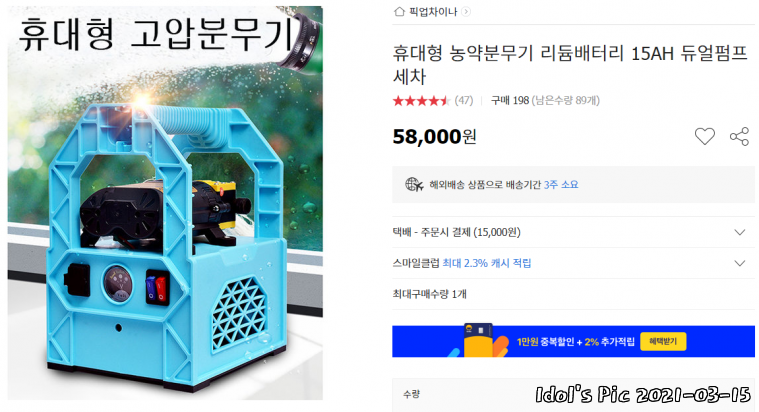Open the (47) reviews count link
This screenshot has height=412, width=759.
[464, 101]
